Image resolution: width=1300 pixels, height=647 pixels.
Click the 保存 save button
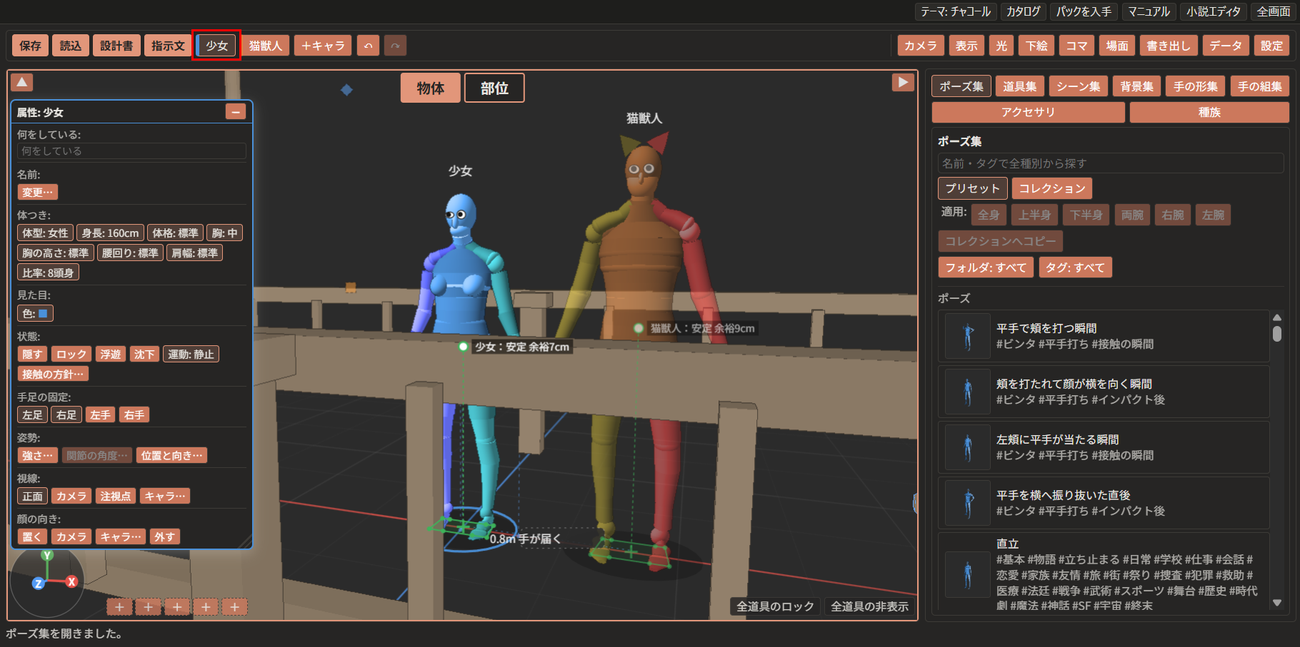(31, 46)
